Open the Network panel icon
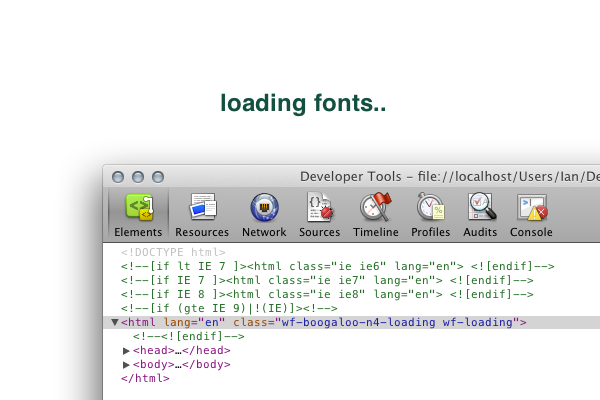Screen dimensions: 600x400 264,207
